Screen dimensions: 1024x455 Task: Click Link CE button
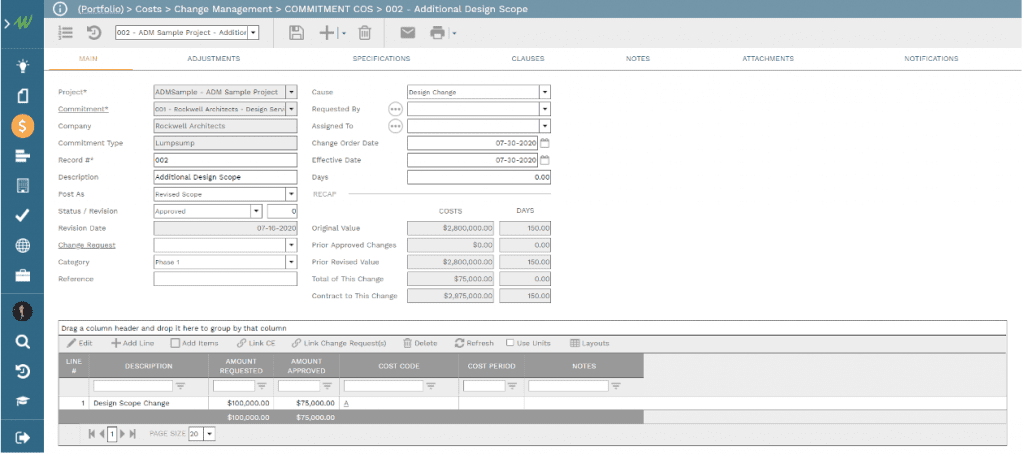pyautogui.click(x=257, y=343)
